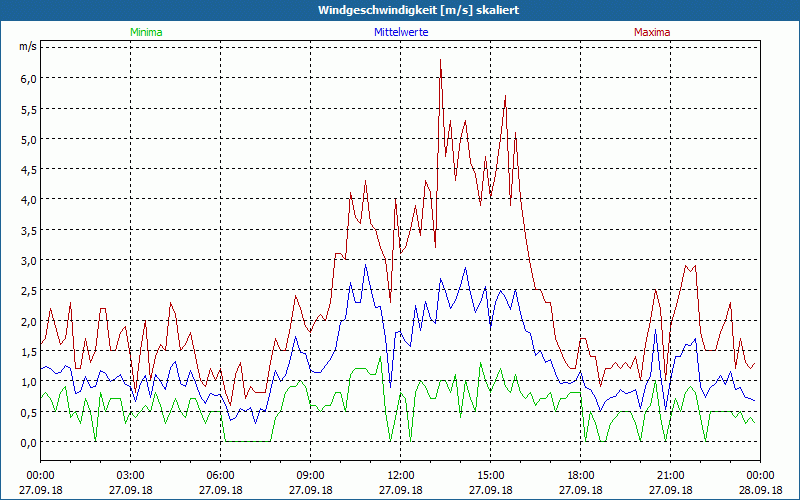Click the blue Mittelwerte legend label

click(x=401, y=32)
